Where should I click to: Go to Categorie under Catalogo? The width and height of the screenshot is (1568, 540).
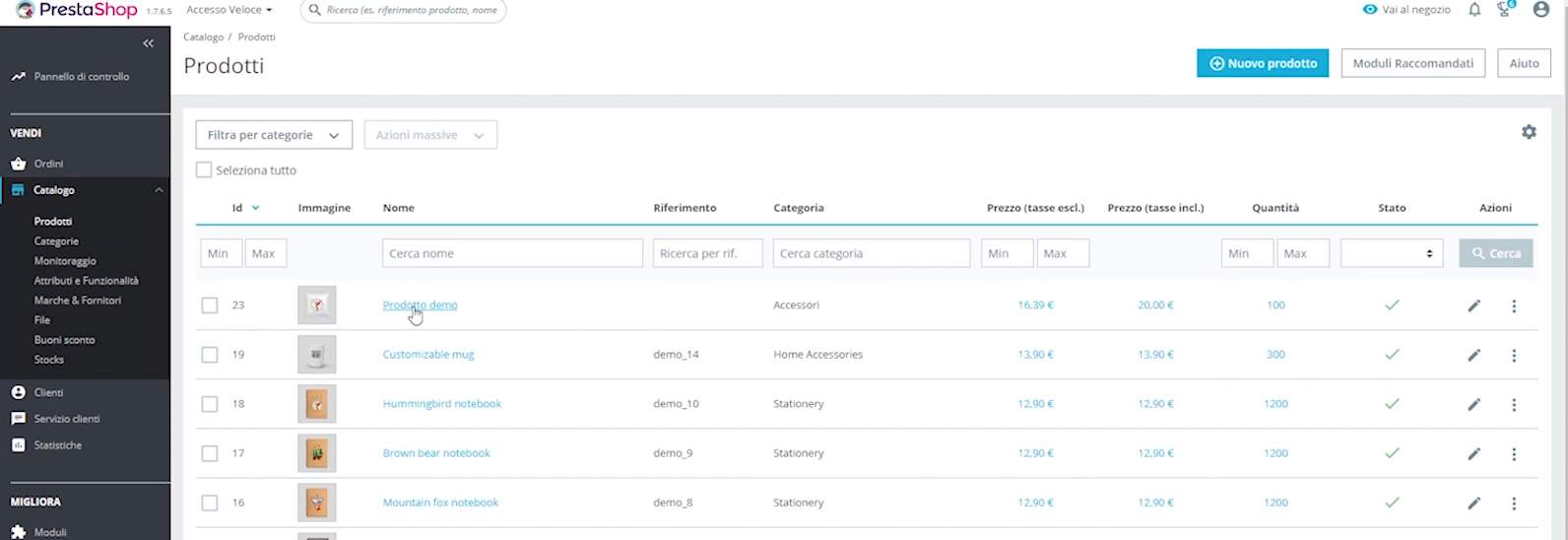tap(56, 241)
